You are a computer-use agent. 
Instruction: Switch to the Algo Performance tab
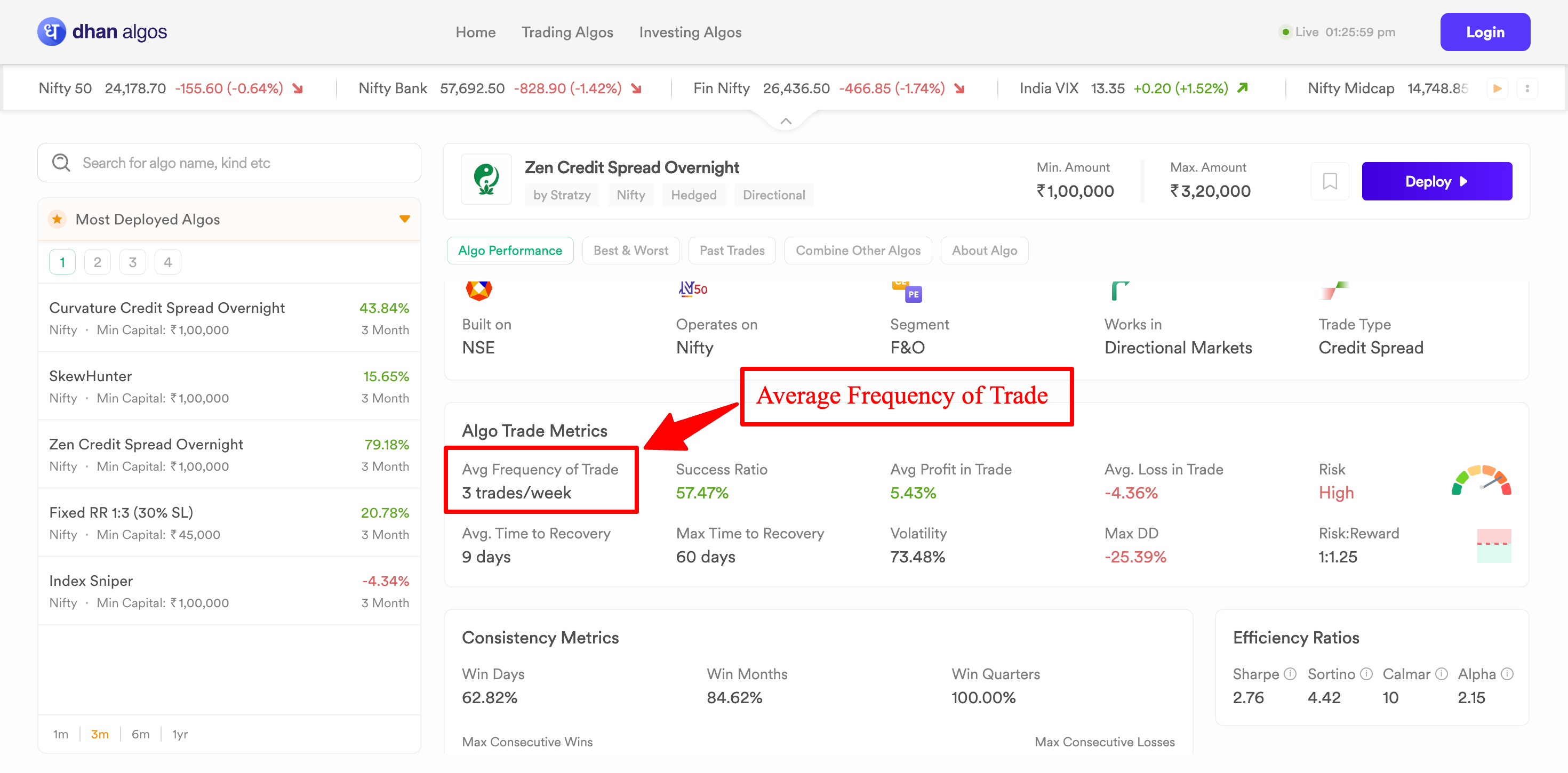[510, 250]
